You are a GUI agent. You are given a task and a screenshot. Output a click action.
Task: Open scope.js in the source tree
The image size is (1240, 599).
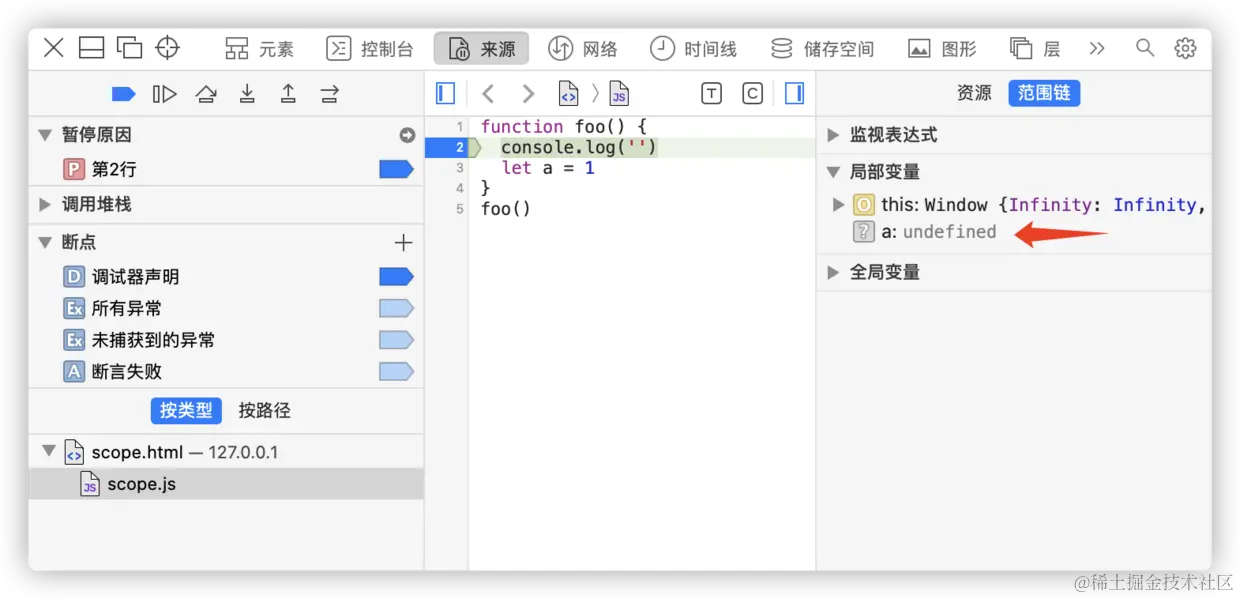(x=226, y=484)
